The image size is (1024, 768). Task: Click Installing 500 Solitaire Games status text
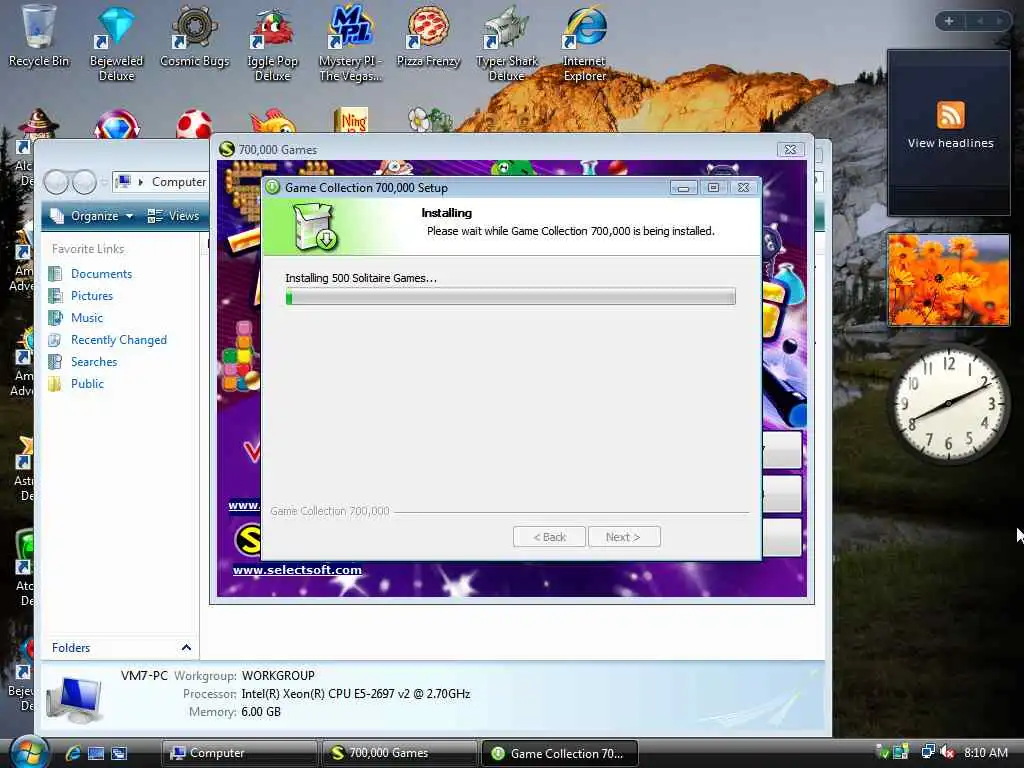[x=360, y=278]
